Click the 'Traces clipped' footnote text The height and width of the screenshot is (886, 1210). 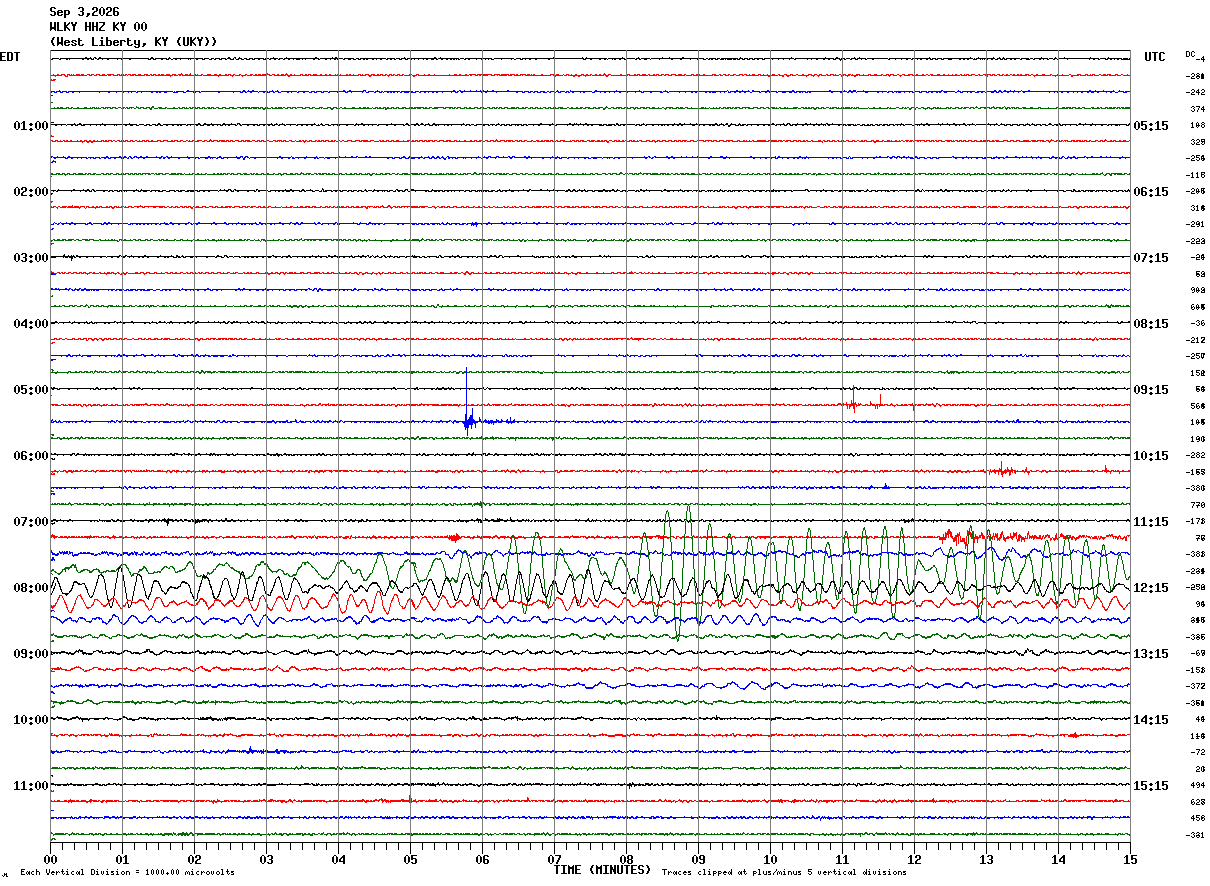coord(784,873)
